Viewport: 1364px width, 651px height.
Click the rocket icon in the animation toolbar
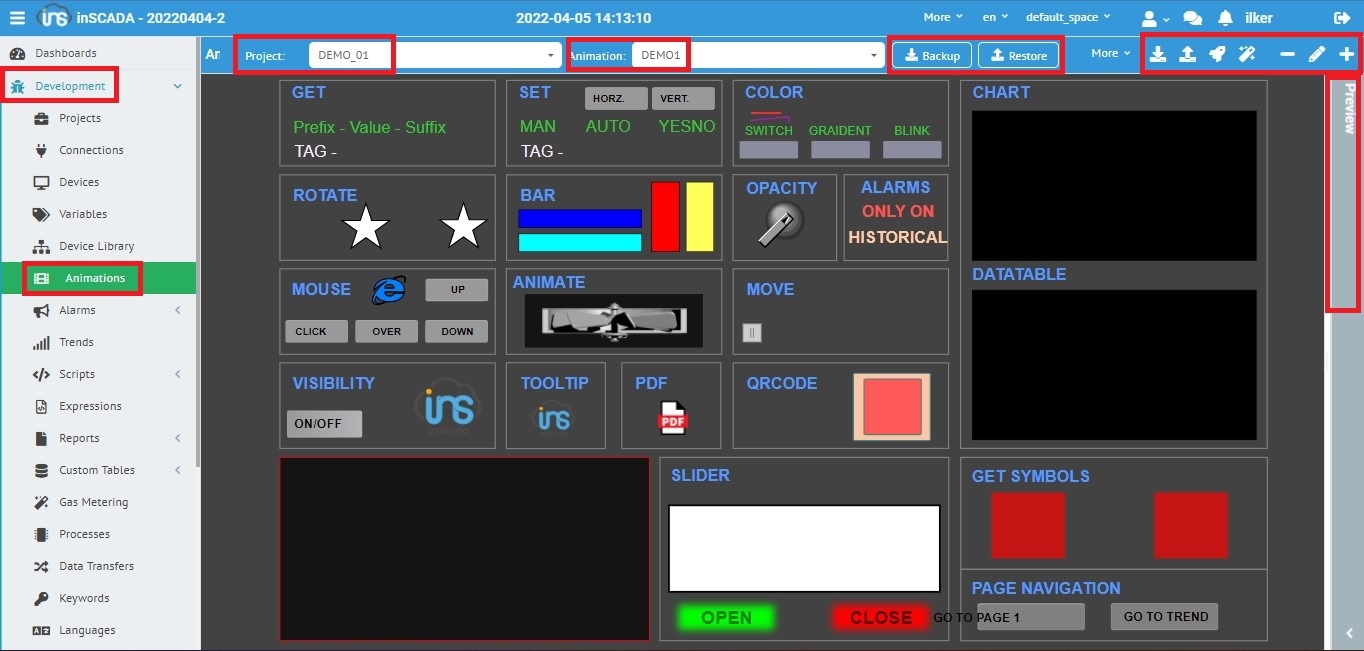pyautogui.click(x=1217, y=54)
